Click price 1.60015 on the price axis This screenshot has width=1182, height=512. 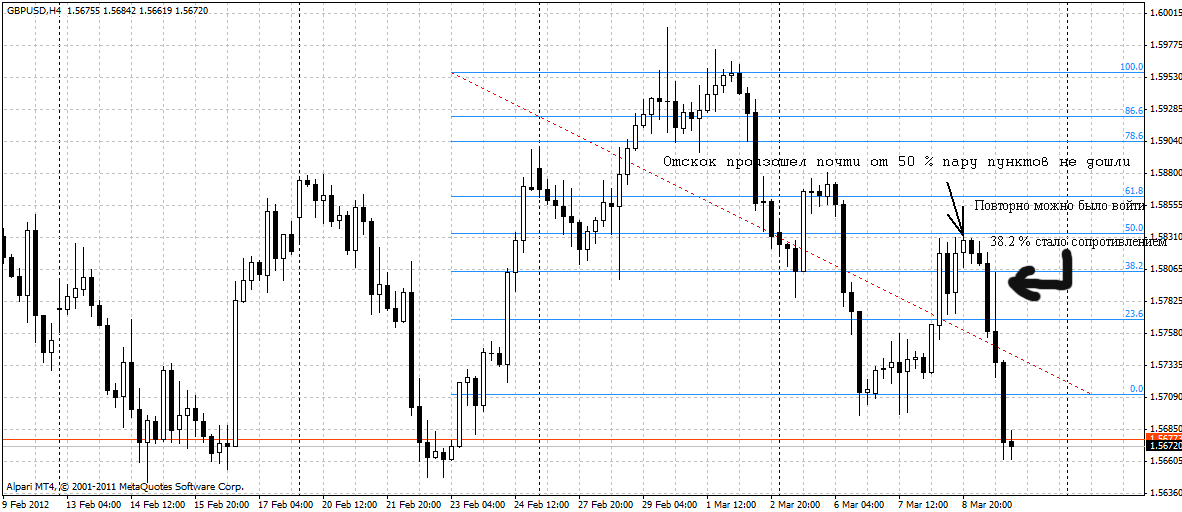[x=1166, y=14]
